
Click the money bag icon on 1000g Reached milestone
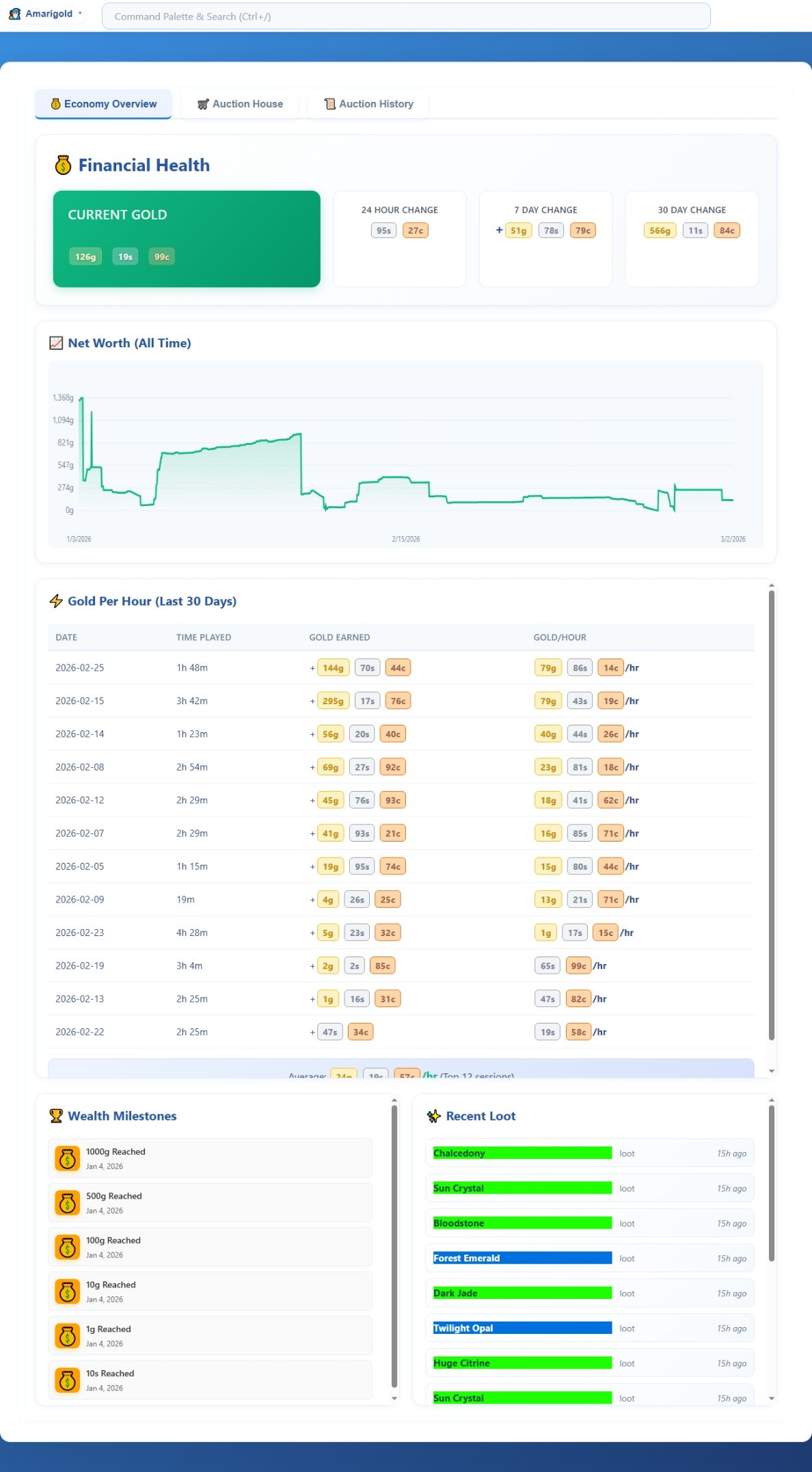[66, 1158]
